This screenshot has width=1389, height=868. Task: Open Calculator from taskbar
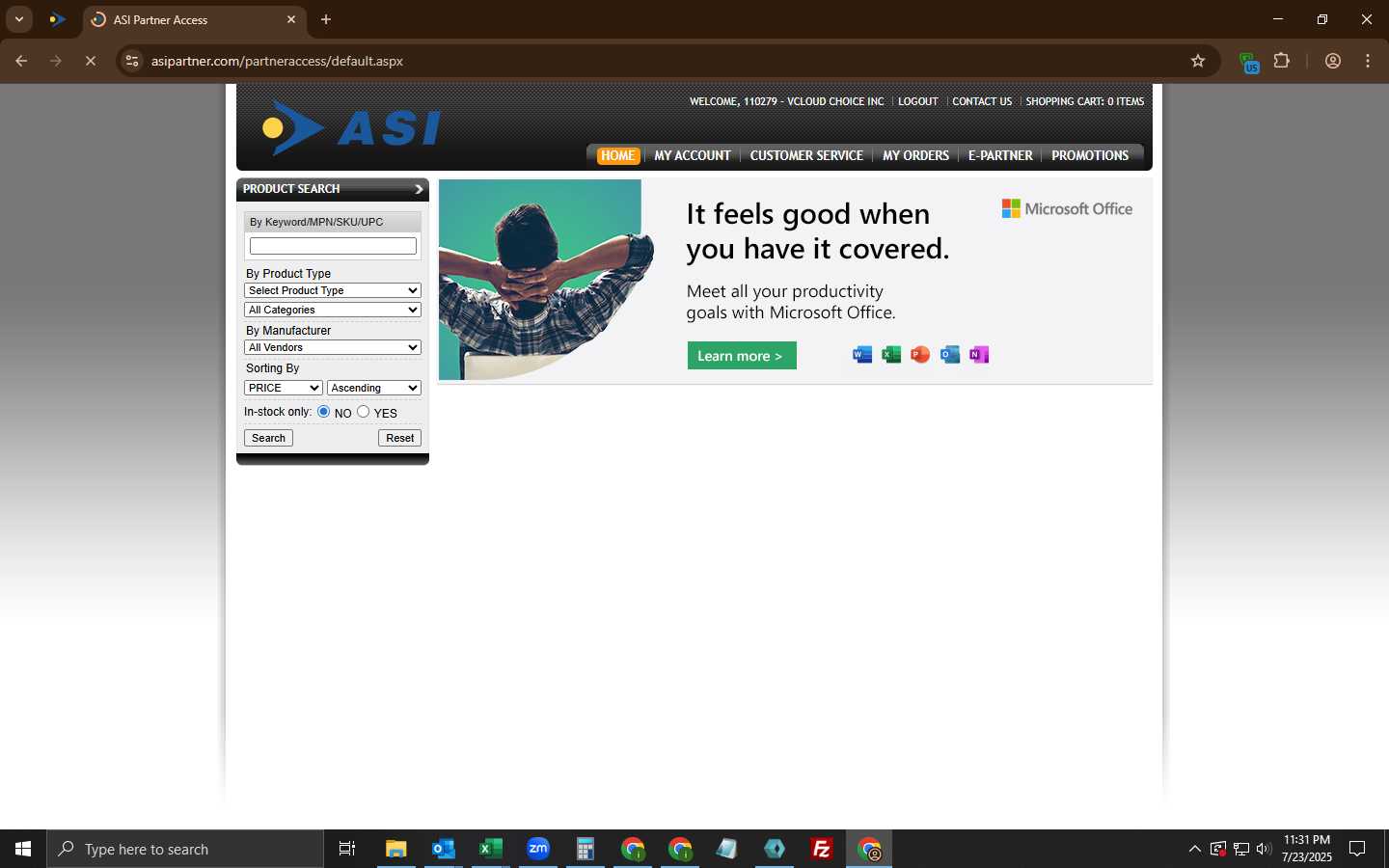click(585, 849)
